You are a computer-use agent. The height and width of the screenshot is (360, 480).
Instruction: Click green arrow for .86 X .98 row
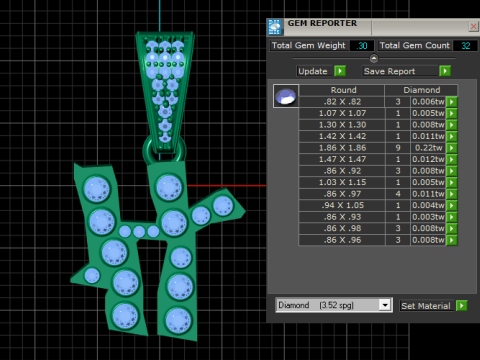coord(452,228)
